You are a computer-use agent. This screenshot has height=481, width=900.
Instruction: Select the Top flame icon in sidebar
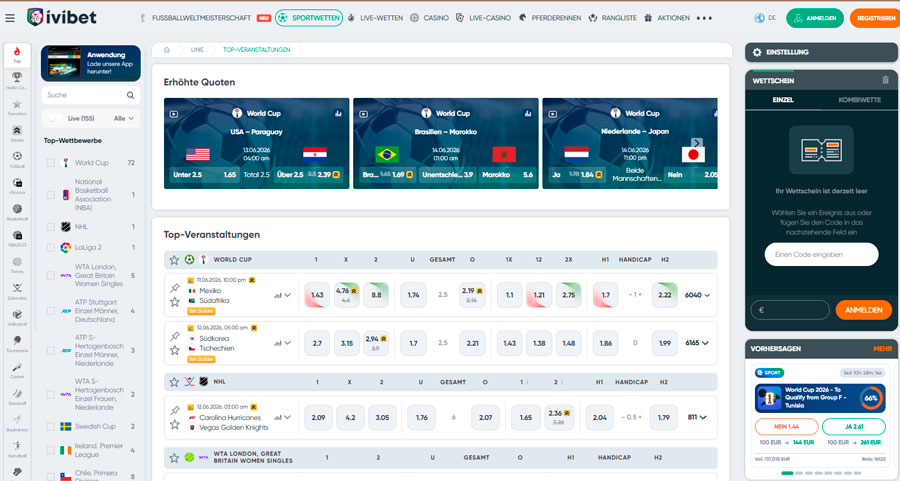(17, 54)
